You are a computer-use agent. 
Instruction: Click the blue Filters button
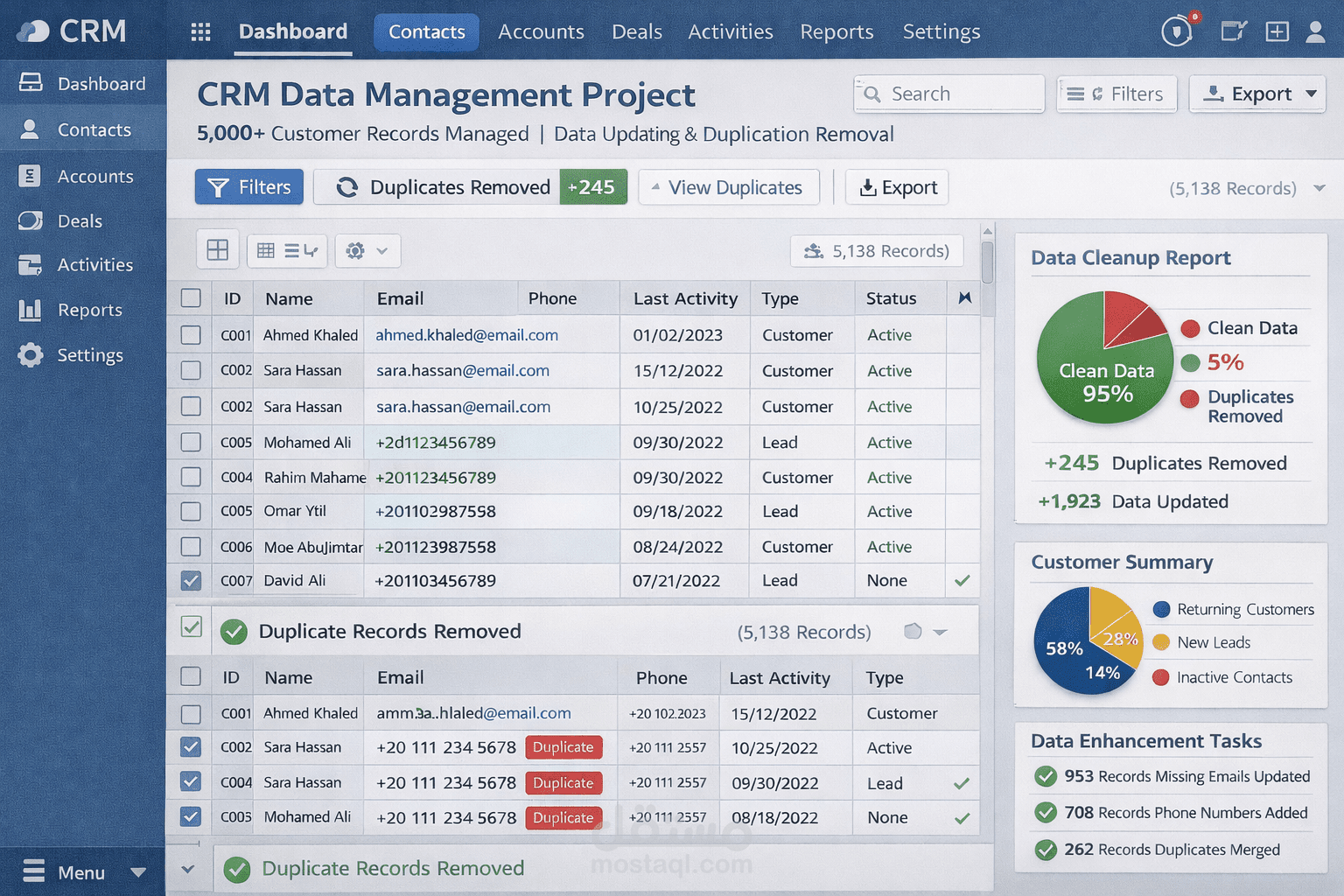pos(249,187)
